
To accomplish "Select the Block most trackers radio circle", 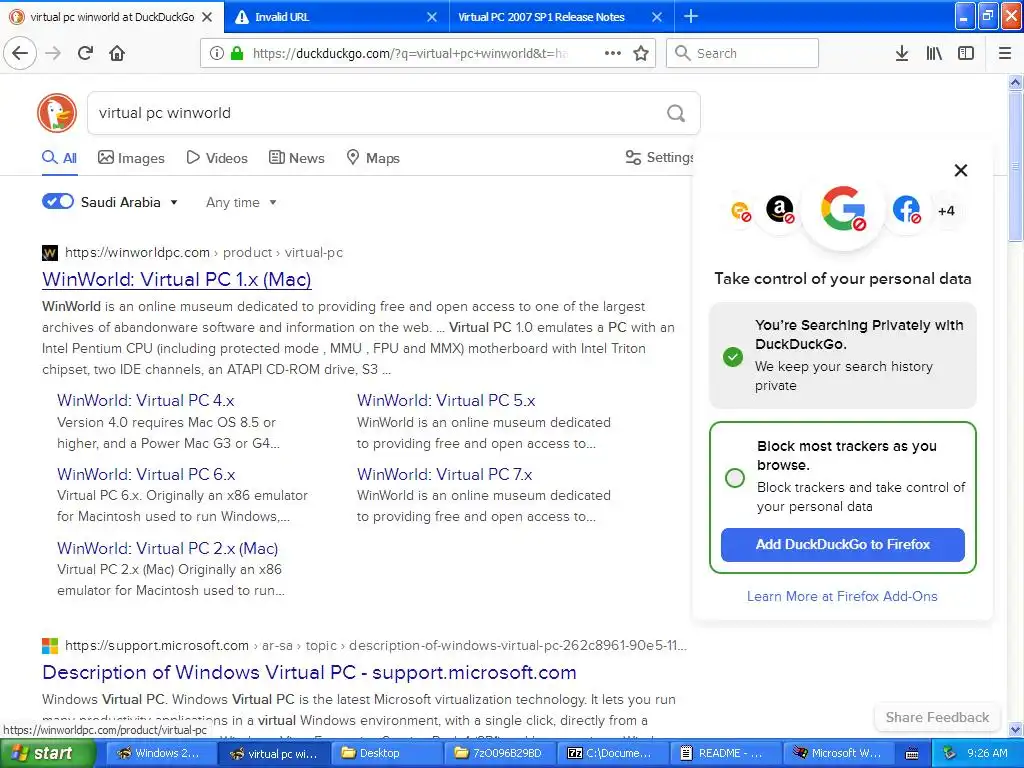I will point(735,478).
